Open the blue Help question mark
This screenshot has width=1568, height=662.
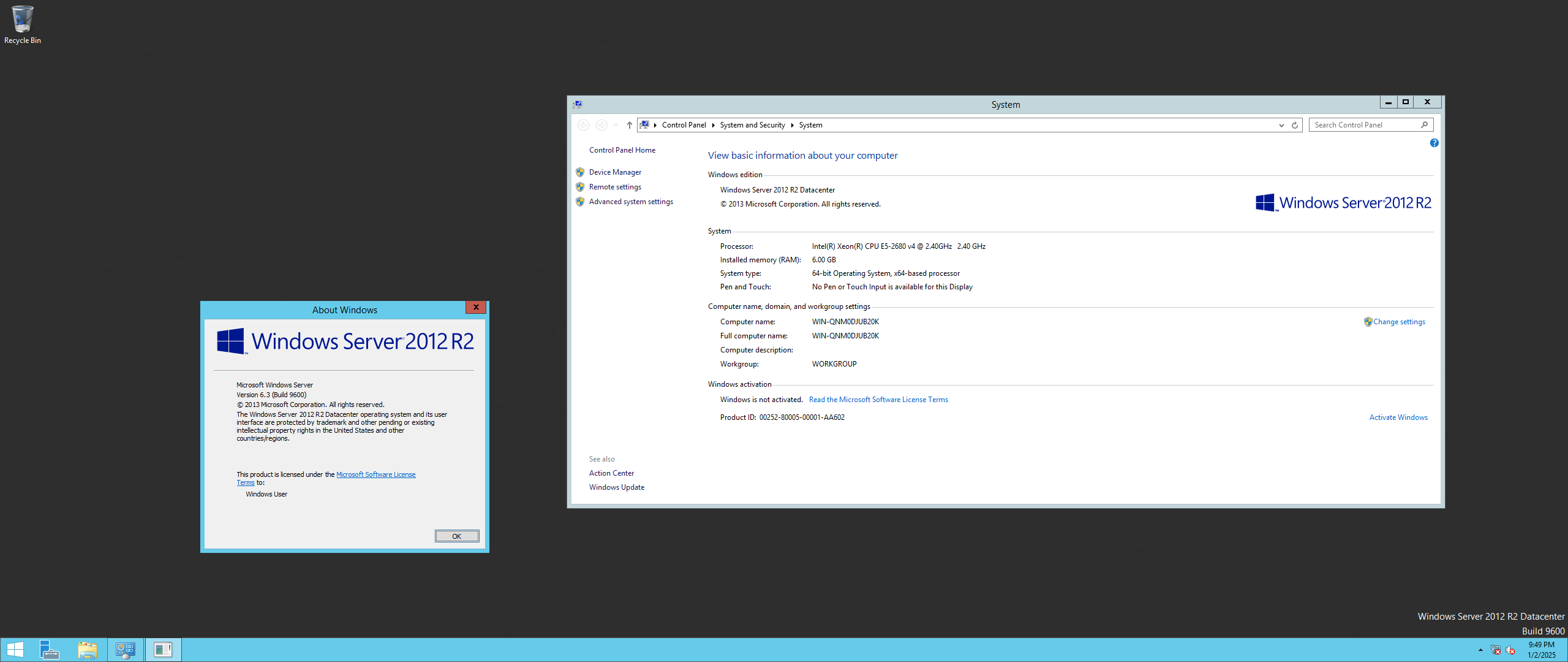point(1434,143)
